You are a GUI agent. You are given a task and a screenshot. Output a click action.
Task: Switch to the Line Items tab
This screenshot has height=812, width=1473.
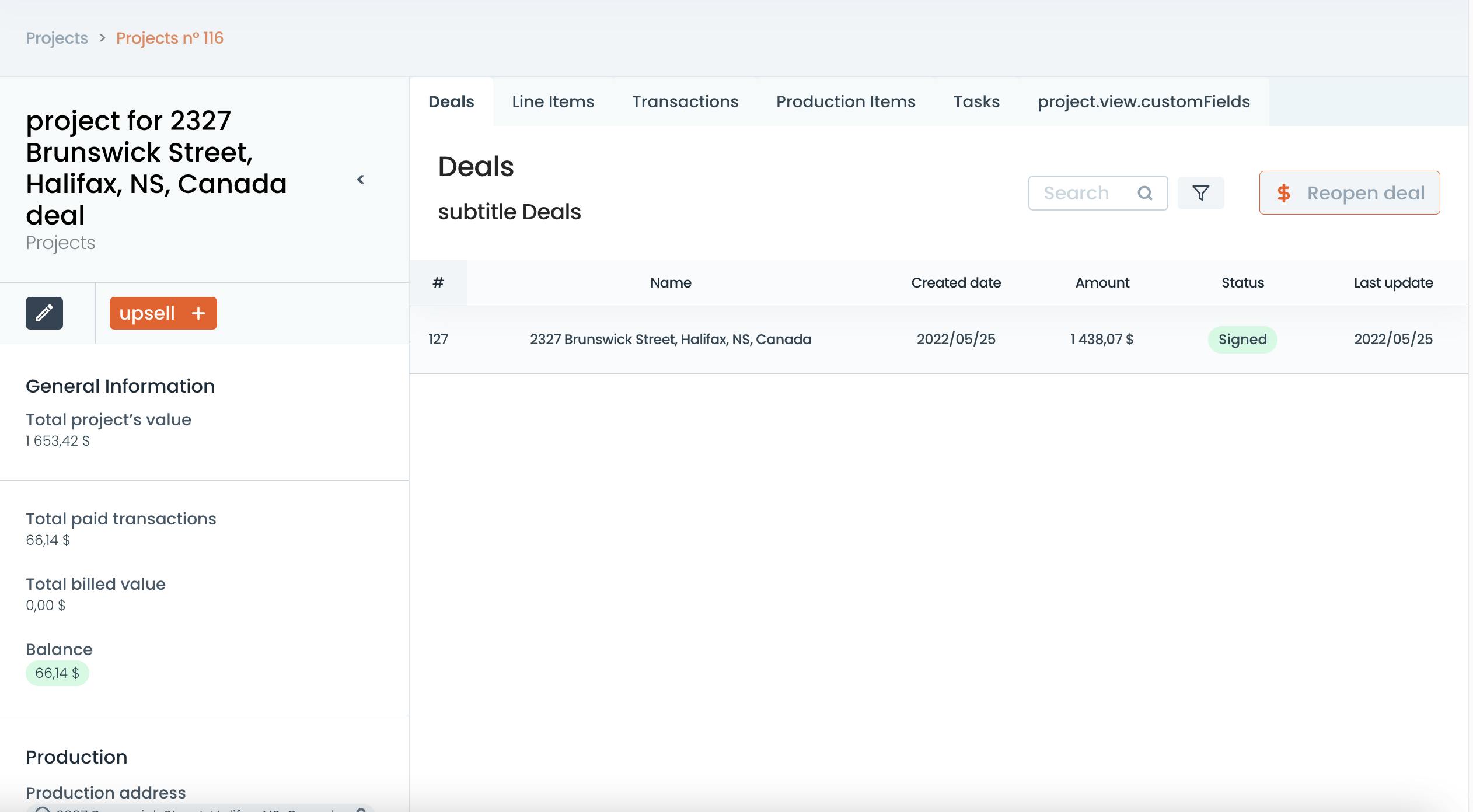point(553,101)
